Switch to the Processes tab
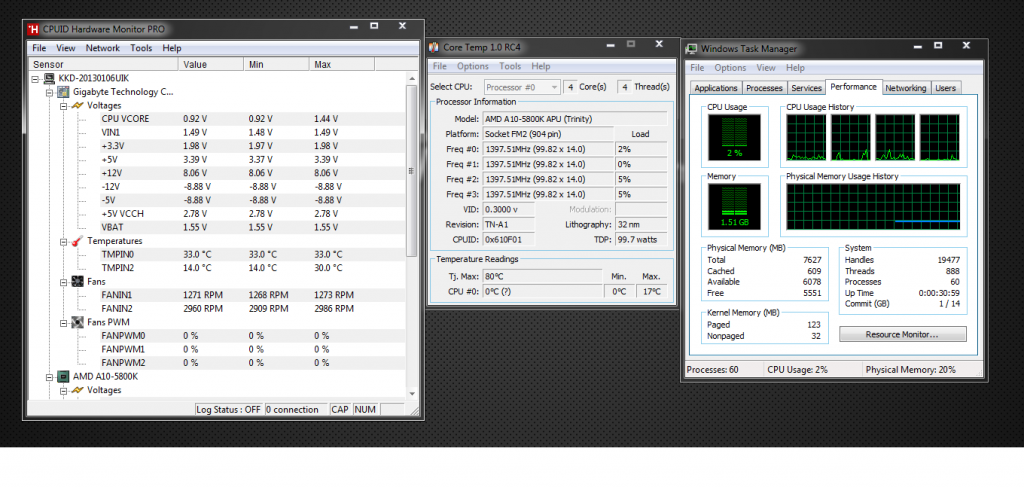 [x=764, y=88]
